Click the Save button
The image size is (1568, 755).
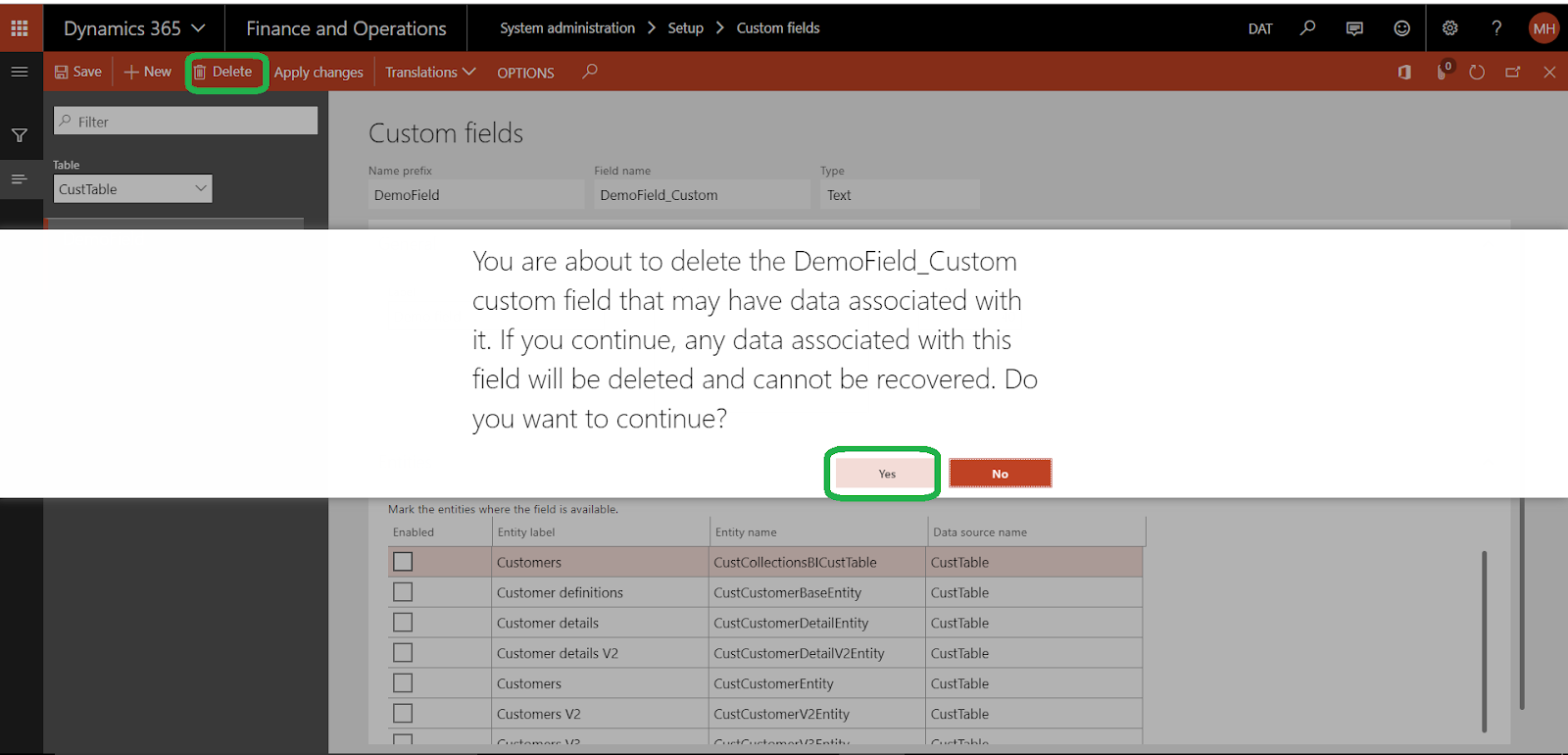pos(78,72)
